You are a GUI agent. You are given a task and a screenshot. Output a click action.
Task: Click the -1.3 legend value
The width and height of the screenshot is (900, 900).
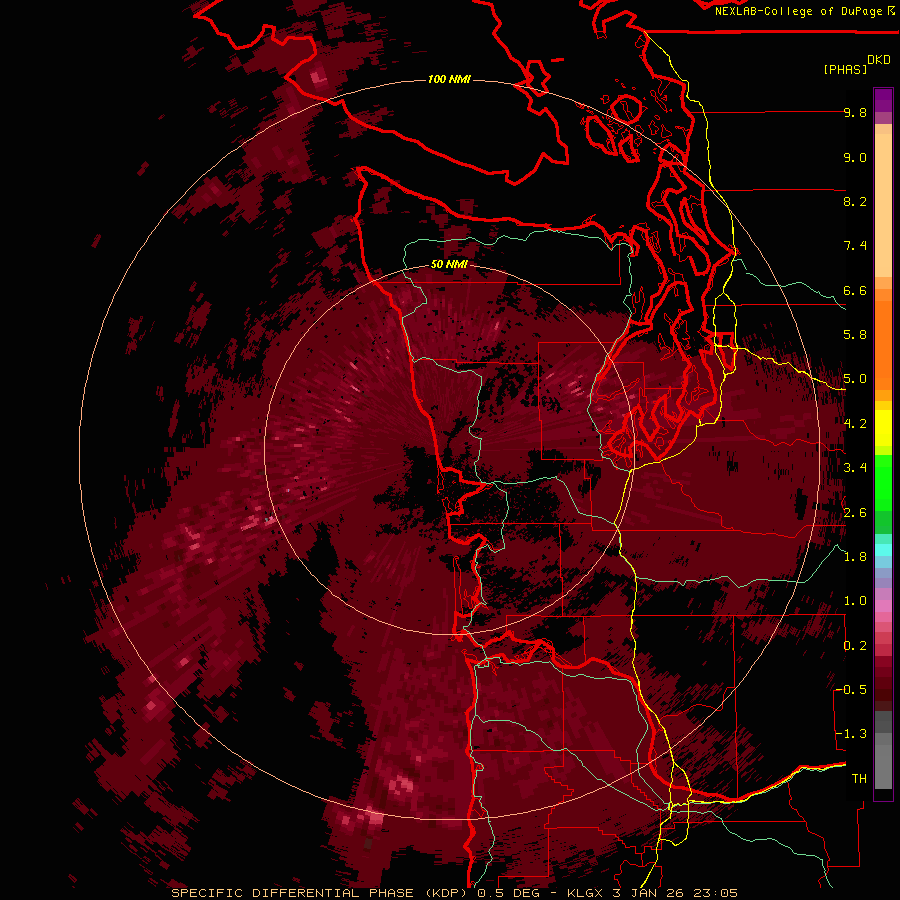coord(851,734)
